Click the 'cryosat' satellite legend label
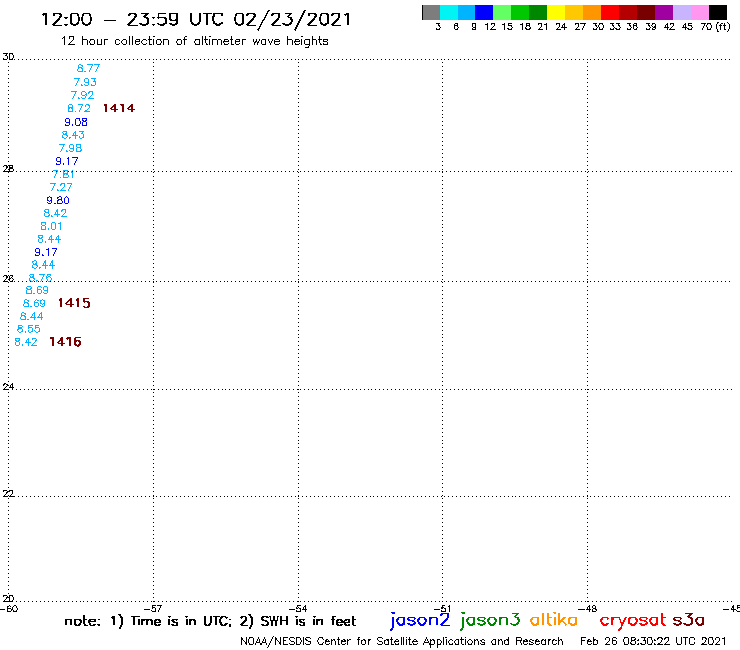This screenshot has height=650, width=740. tap(633, 620)
